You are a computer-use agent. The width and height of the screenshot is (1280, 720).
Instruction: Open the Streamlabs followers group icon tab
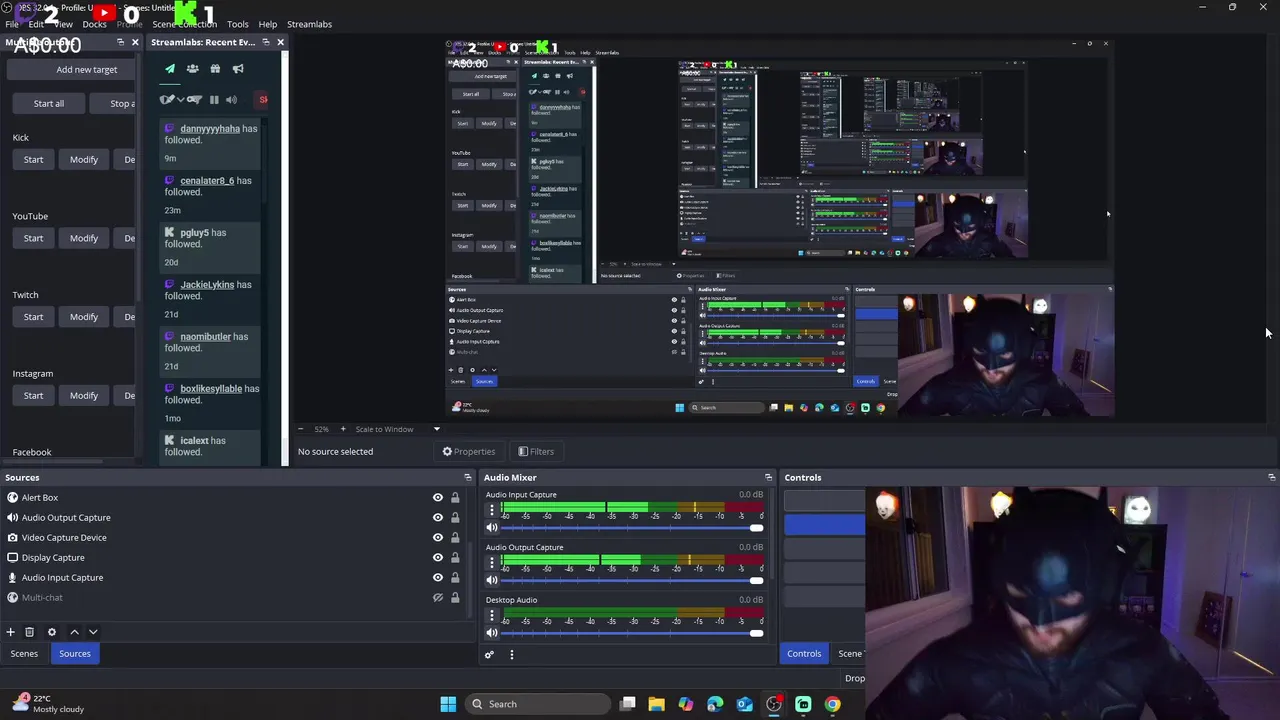point(192,69)
